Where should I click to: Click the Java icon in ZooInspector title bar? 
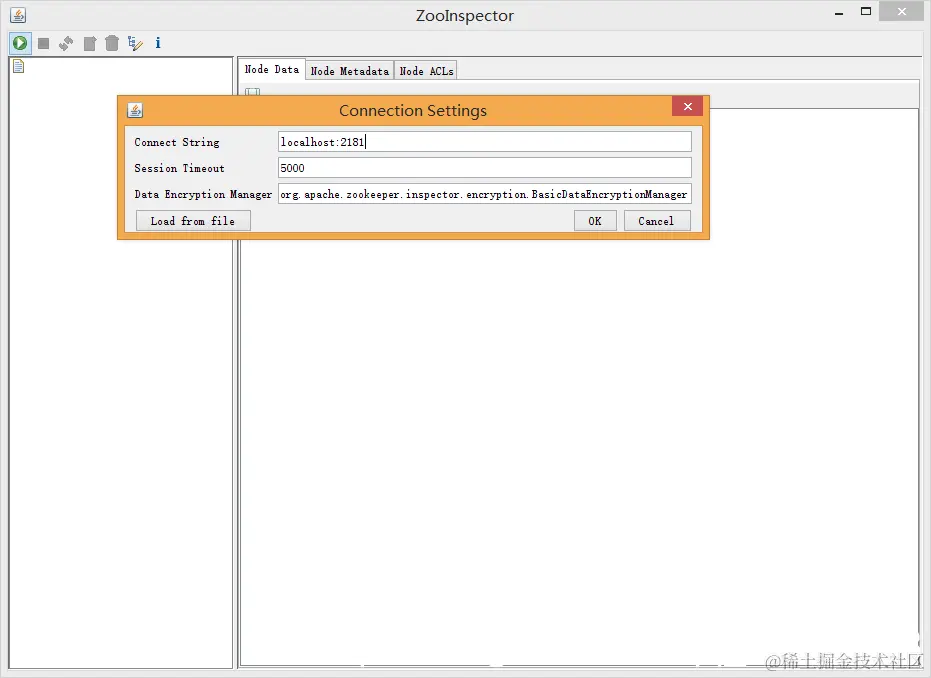tap(18, 15)
